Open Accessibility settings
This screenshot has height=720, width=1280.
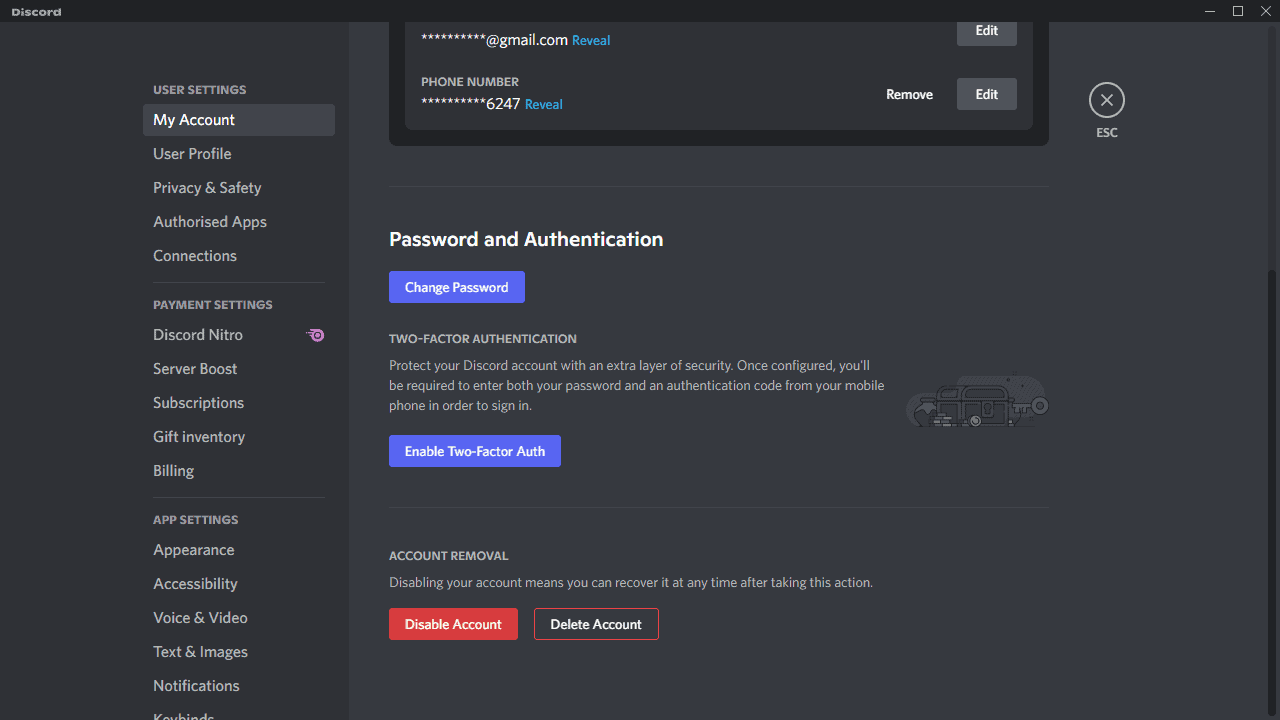238,584
